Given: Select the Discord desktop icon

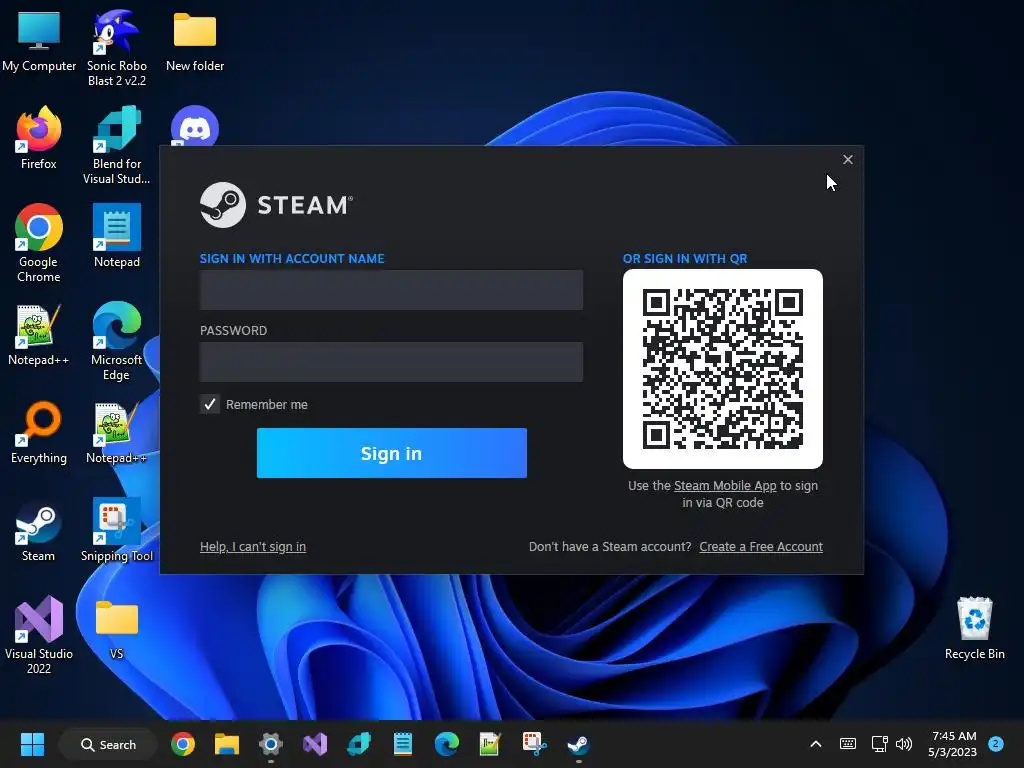Looking at the screenshot, I should [x=195, y=127].
